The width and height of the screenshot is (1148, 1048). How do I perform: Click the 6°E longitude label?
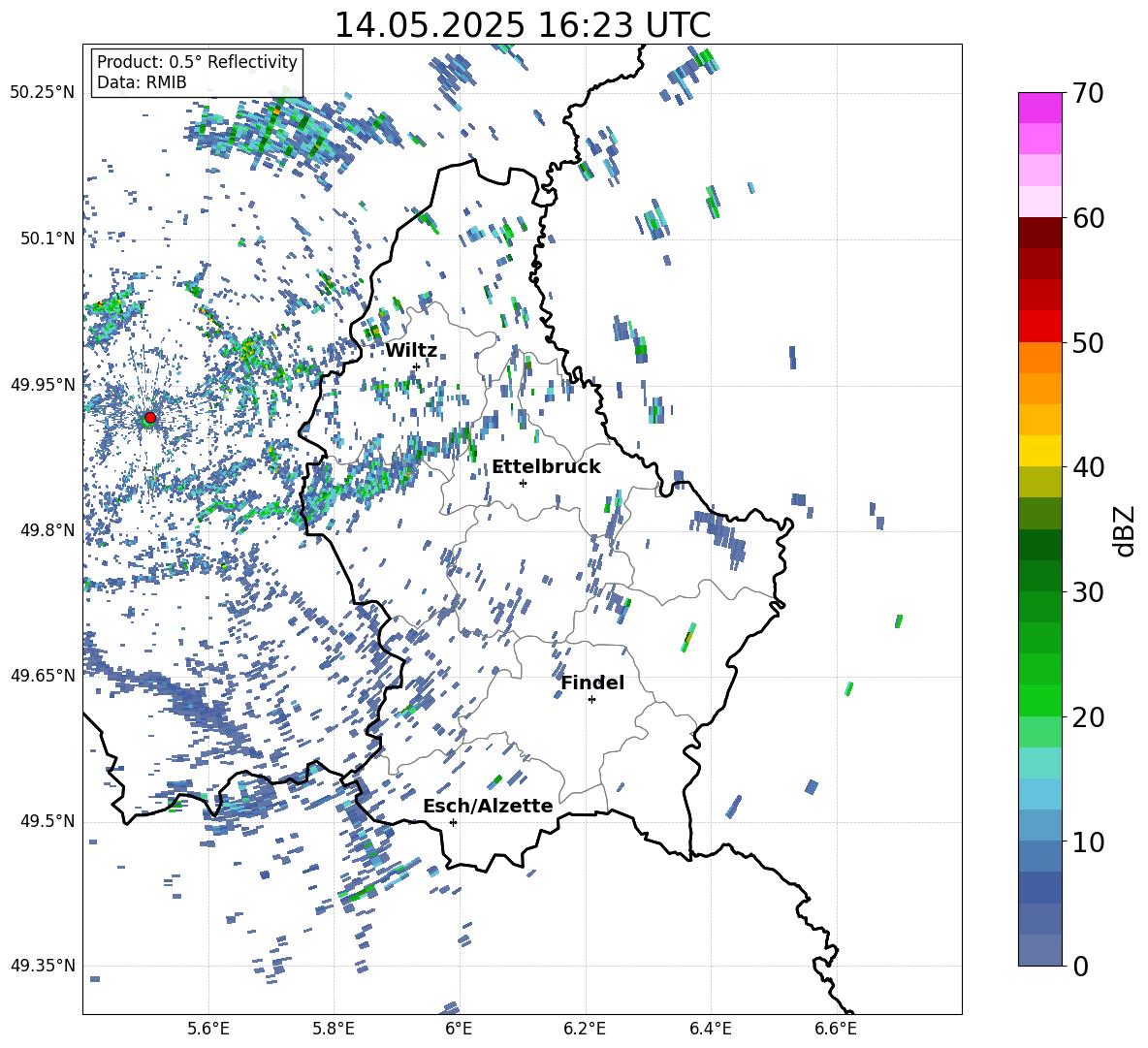[x=459, y=1029]
